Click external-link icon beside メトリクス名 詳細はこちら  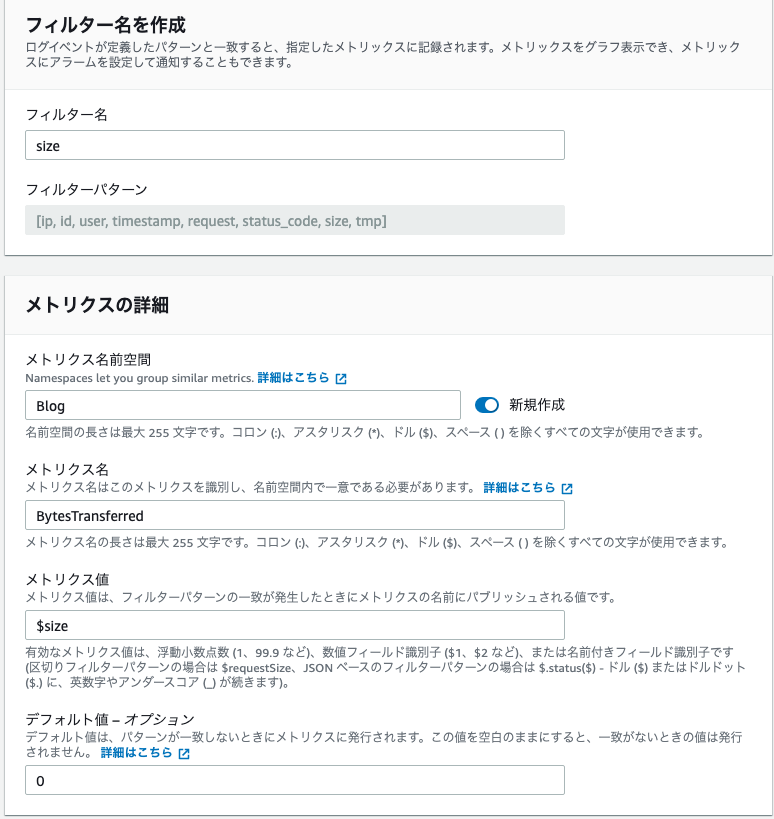click(x=567, y=488)
